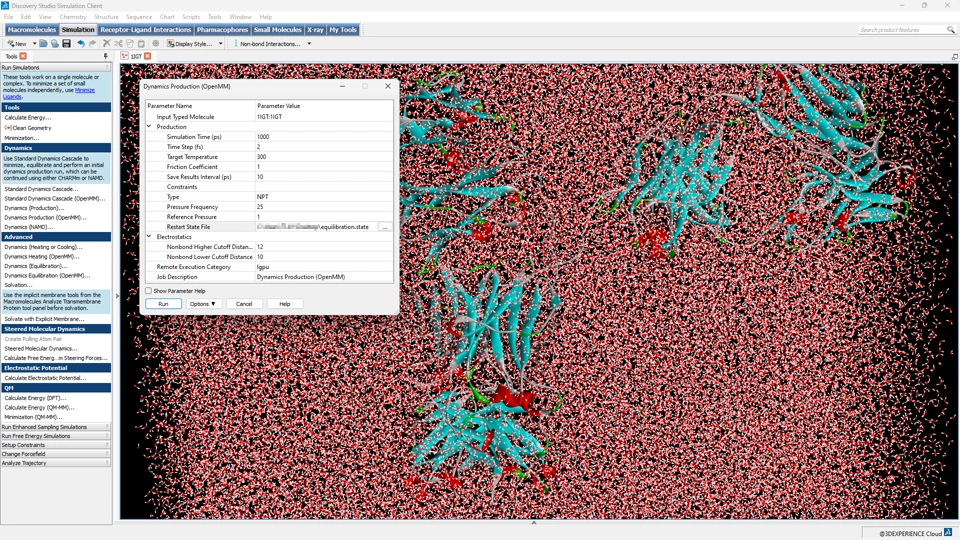Open the New dropdown arrow
The image size is (960, 540).
[34, 43]
